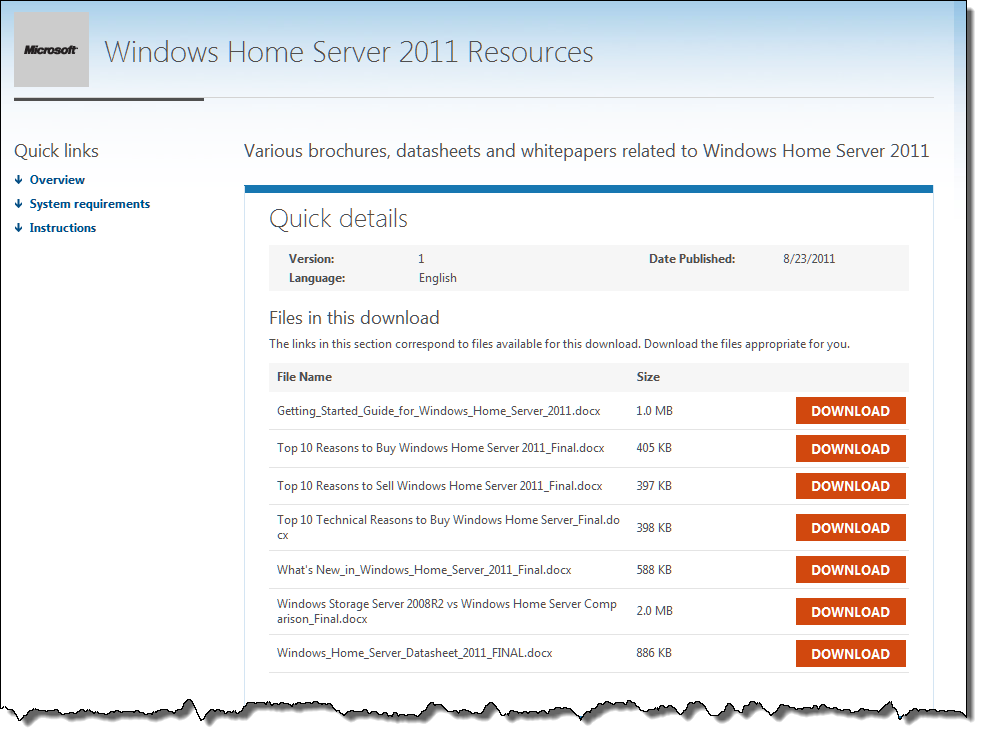Click 'The links in this section correspond' description text
Image resolution: width=983 pixels, height=744 pixels.
559,344
